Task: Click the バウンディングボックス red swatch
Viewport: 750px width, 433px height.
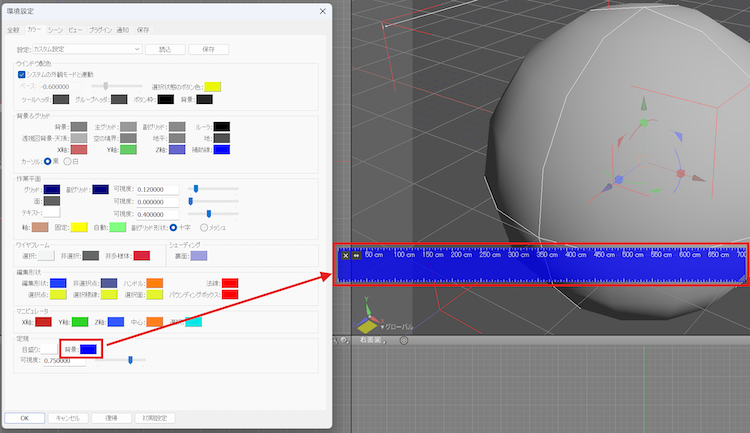Action: 230,295
